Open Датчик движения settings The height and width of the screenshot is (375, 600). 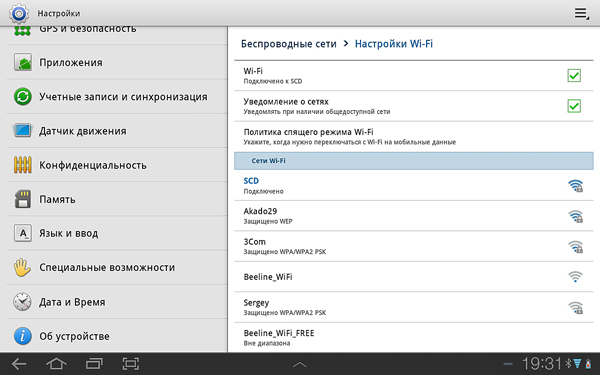(x=117, y=131)
